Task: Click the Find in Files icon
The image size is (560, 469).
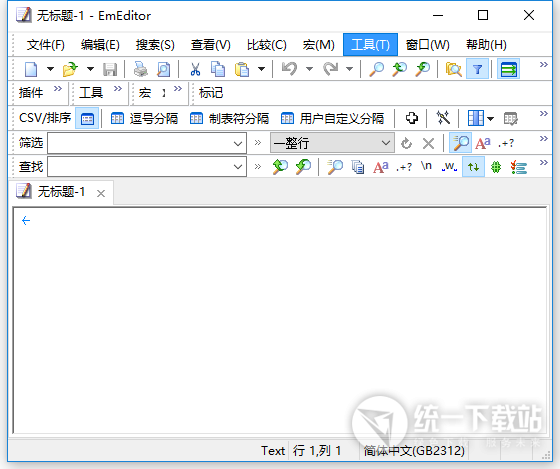Action: pyautogui.click(x=454, y=69)
